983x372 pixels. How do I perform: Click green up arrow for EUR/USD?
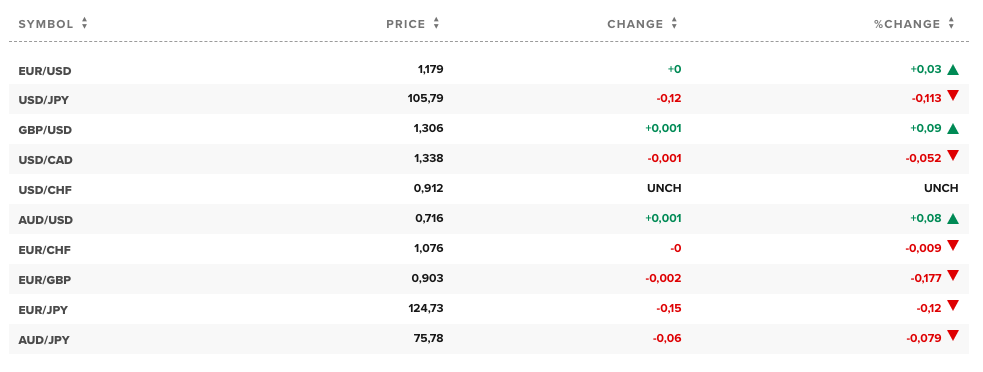[x=953, y=70]
